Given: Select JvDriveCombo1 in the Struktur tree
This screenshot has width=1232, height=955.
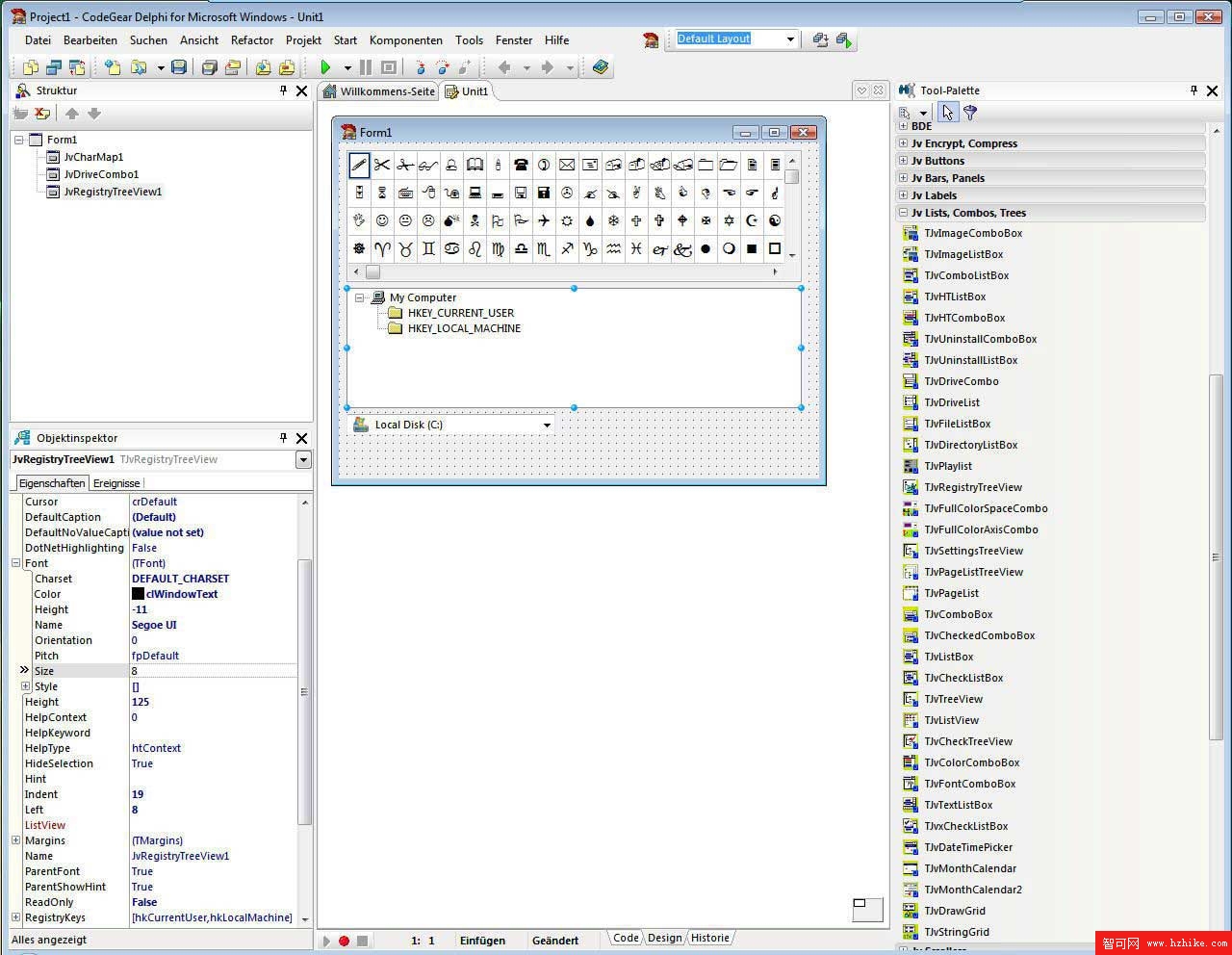Looking at the screenshot, I should click(101, 174).
